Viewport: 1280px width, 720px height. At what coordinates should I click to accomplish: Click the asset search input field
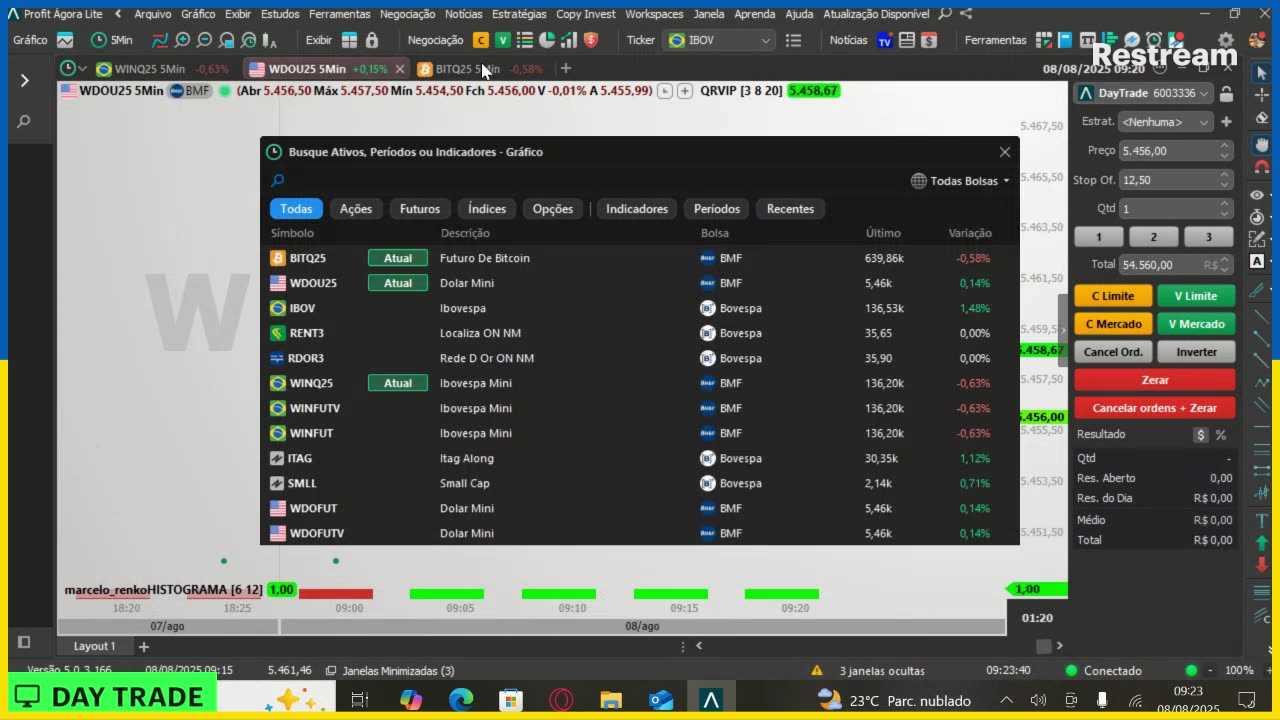(x=585, y=181)
